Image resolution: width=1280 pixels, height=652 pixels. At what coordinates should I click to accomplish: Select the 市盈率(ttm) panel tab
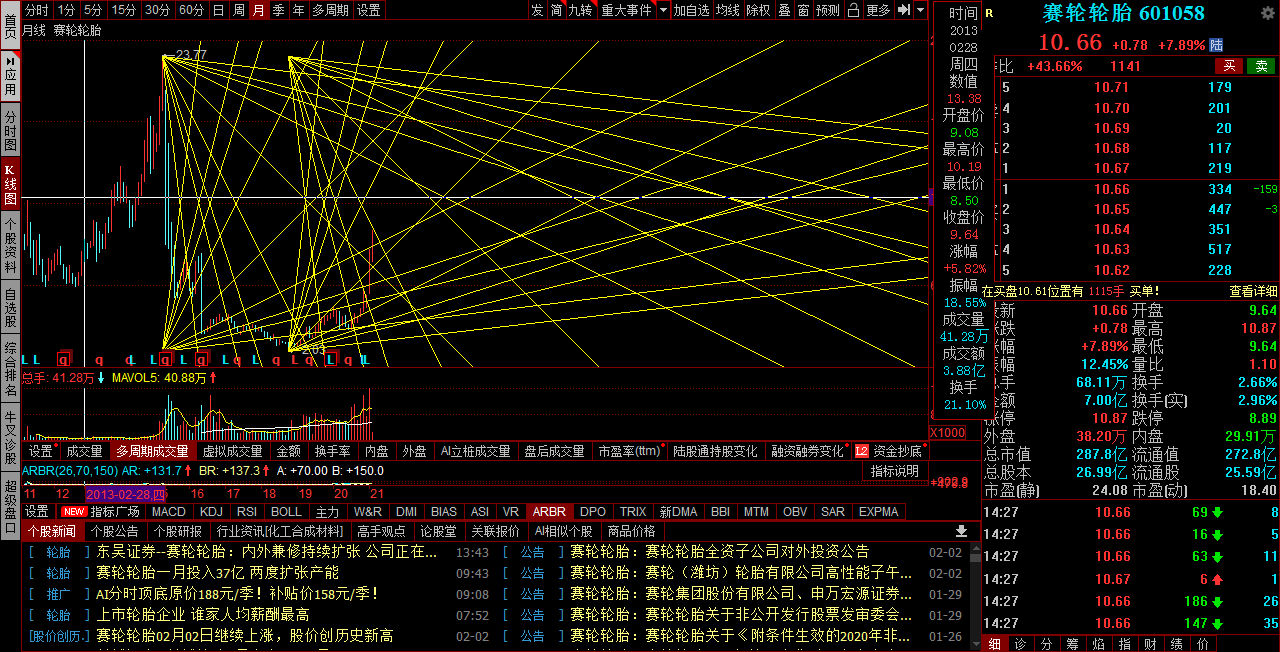coord(629,451)
